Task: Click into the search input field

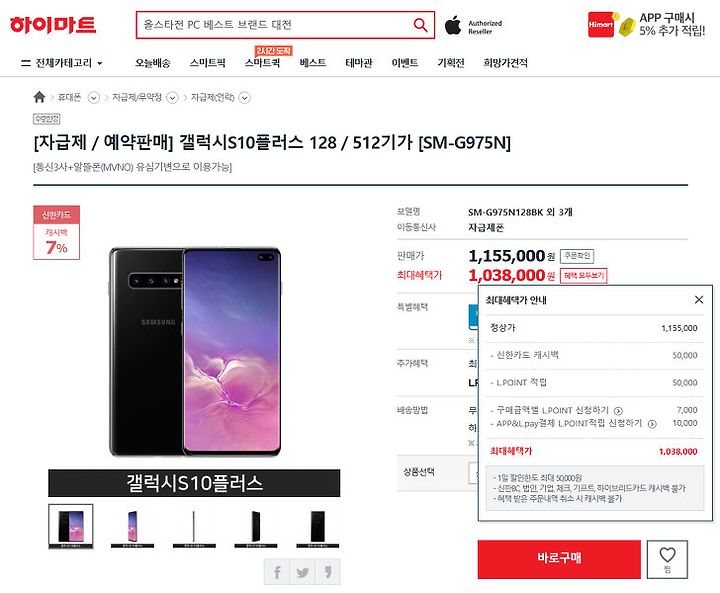Action: (276, 25)
